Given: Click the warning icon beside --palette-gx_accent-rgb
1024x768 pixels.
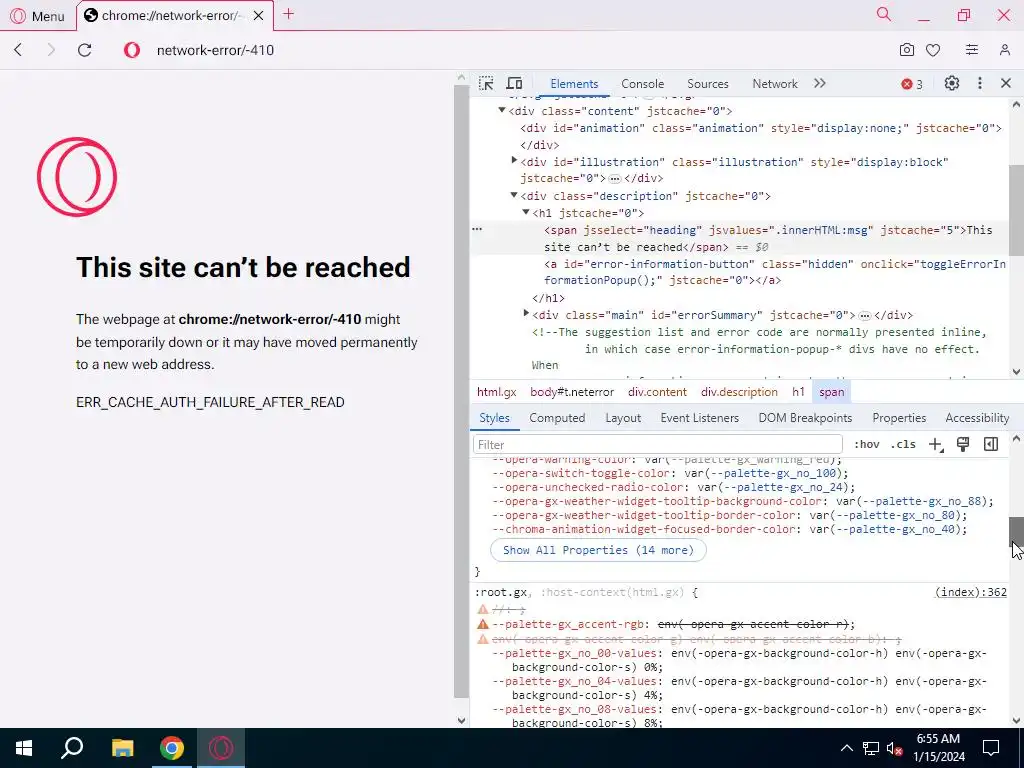Looking at the screenshot, I should (x=483, y=624).
